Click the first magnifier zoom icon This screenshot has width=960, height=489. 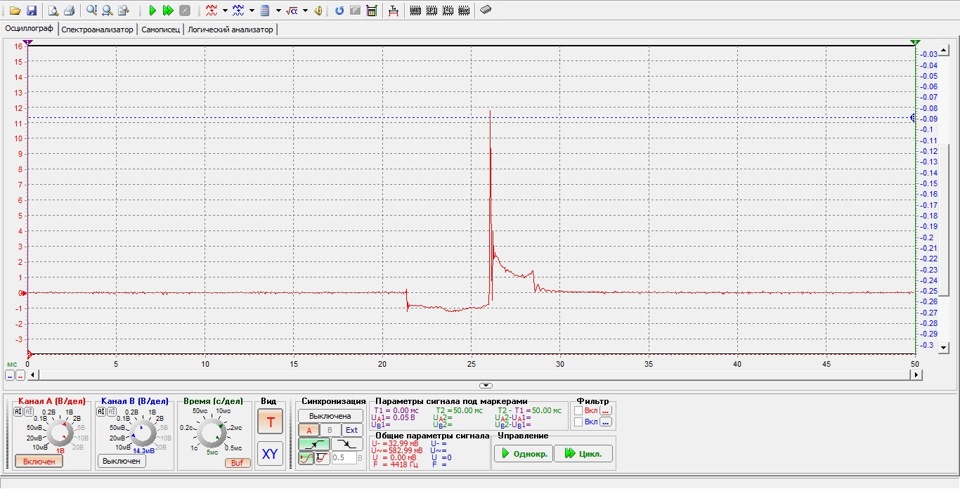click(x=91, y=10)
